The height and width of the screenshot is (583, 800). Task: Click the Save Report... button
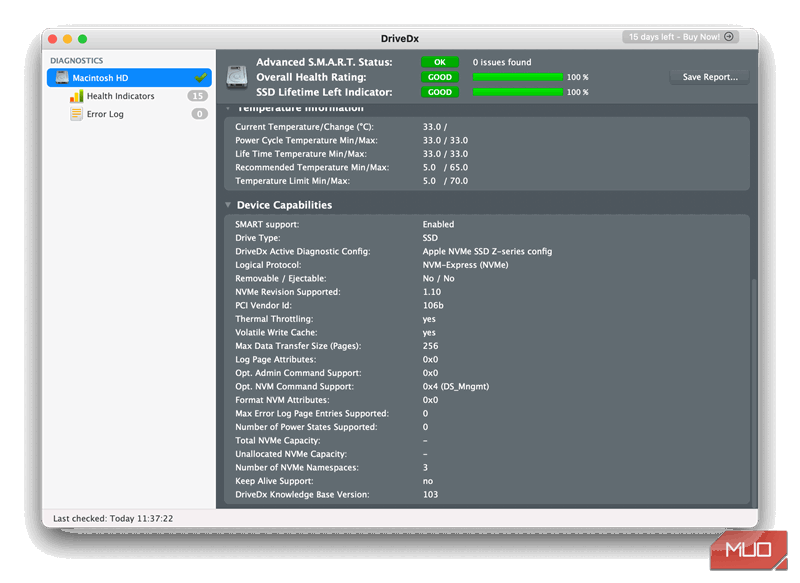pyautogui.click(x=710, y=77)
